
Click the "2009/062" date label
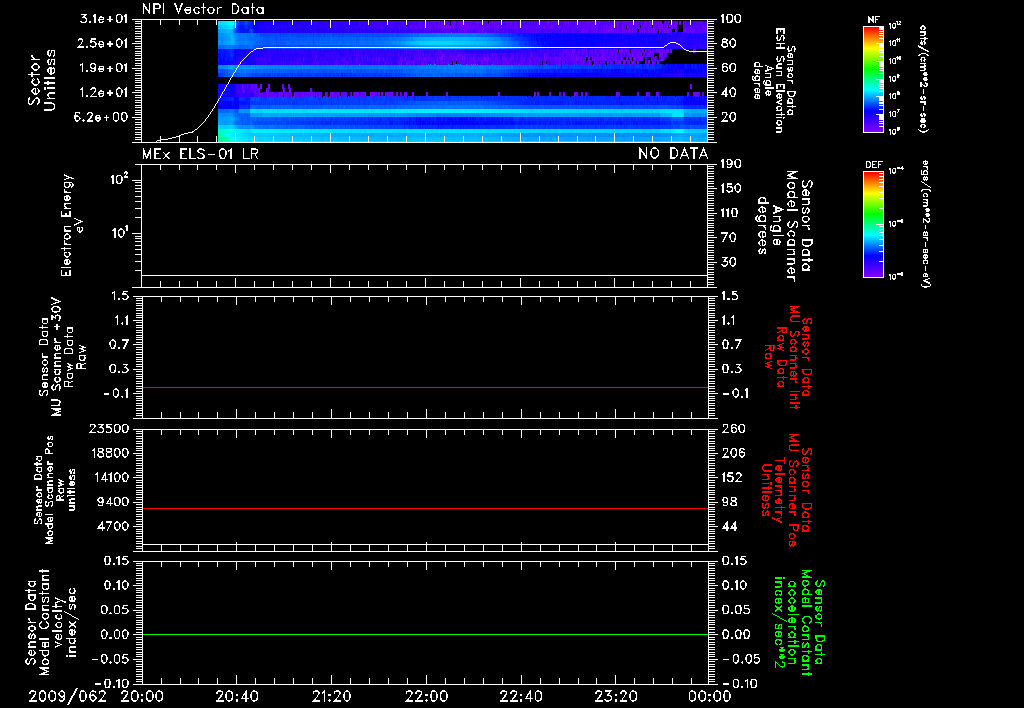68,696
